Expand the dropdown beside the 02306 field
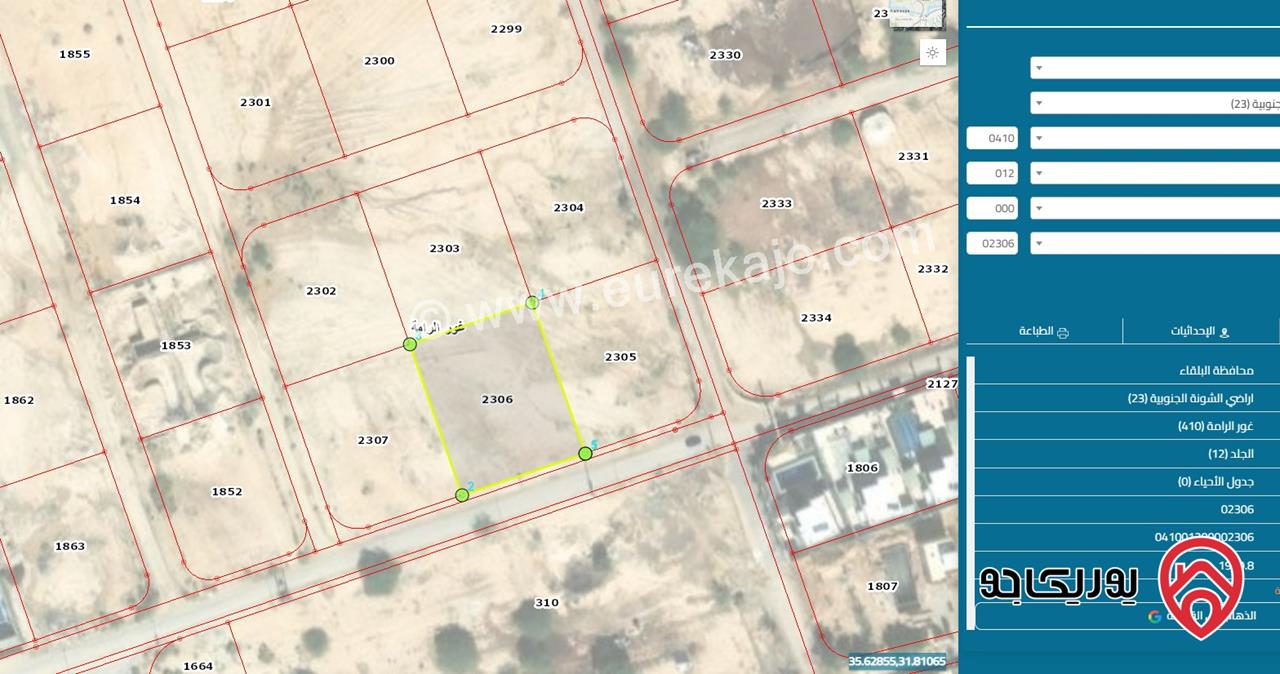The height and width of the screenshot is (674, 1280). [x=1155, y=243]
